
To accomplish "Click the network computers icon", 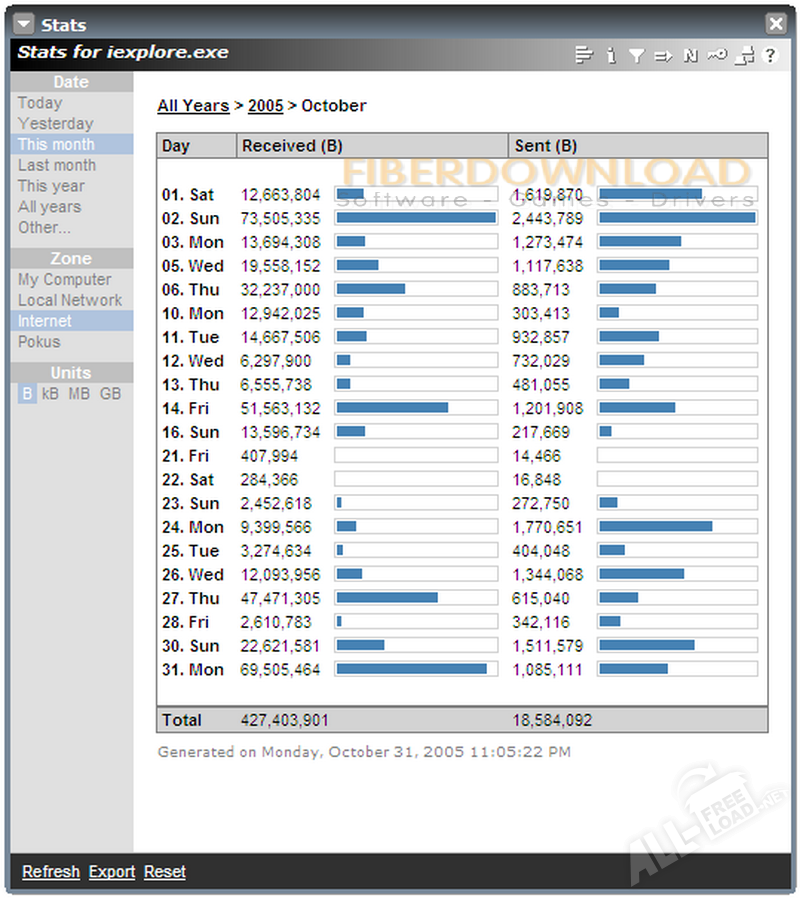I will coord(743,56).
